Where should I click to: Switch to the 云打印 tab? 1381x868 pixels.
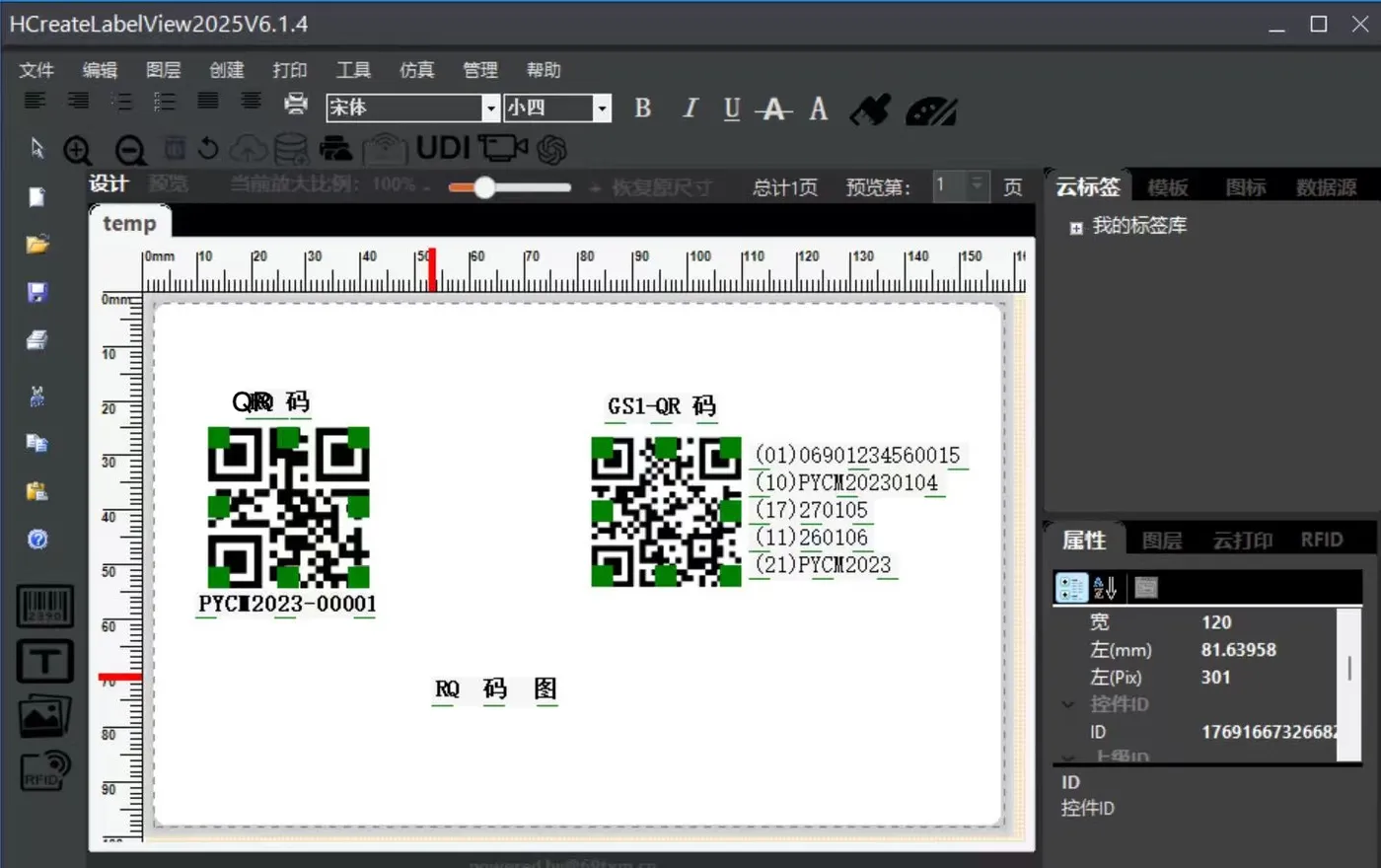pos(1242,541)
